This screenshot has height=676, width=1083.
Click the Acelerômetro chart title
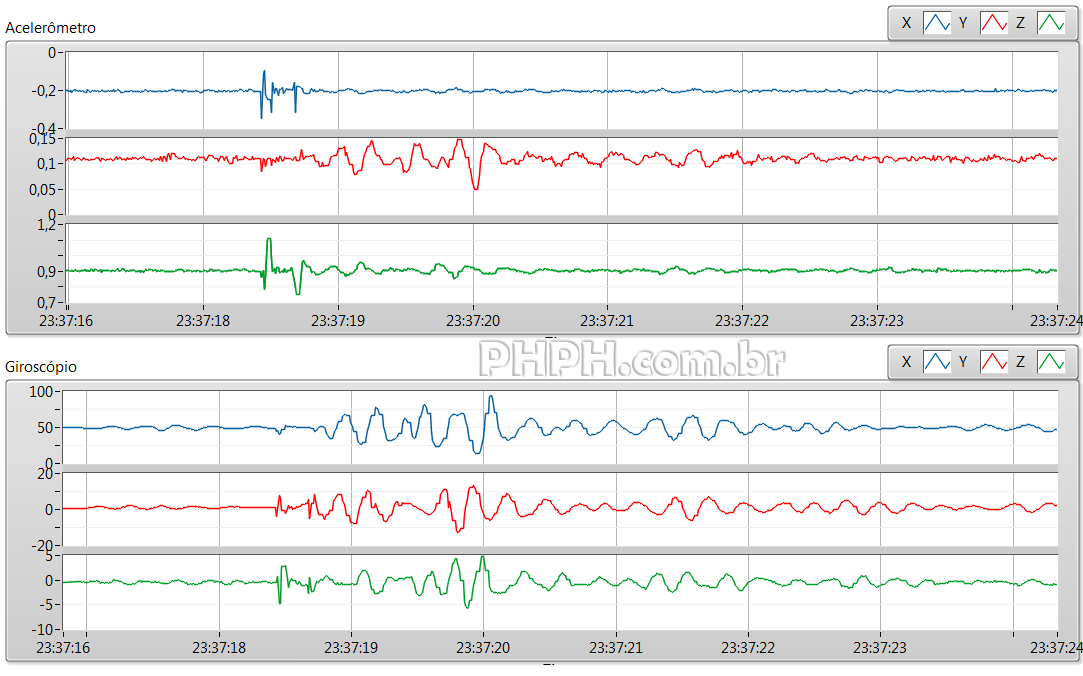51,28
